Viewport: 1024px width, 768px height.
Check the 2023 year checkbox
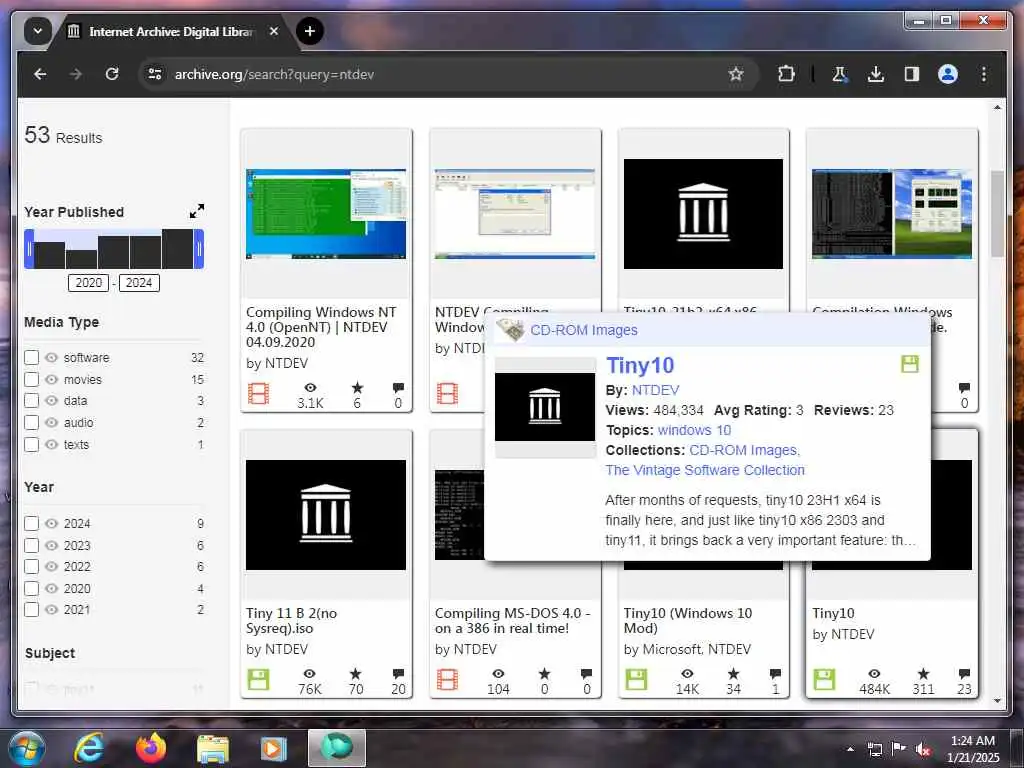pyautogui.click(x=31, y=545)
